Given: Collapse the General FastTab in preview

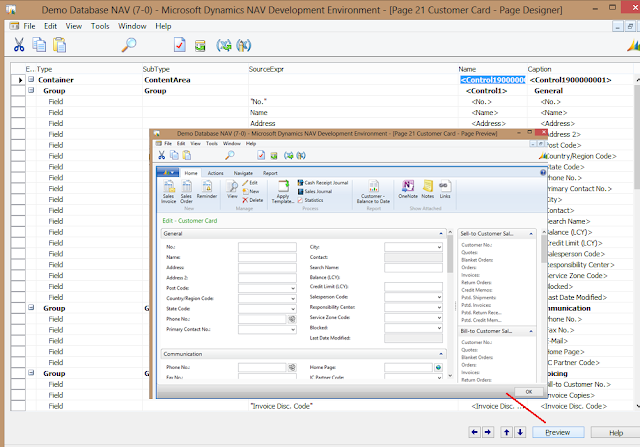Looking at the screenshot, I should (x=441, y=234).
